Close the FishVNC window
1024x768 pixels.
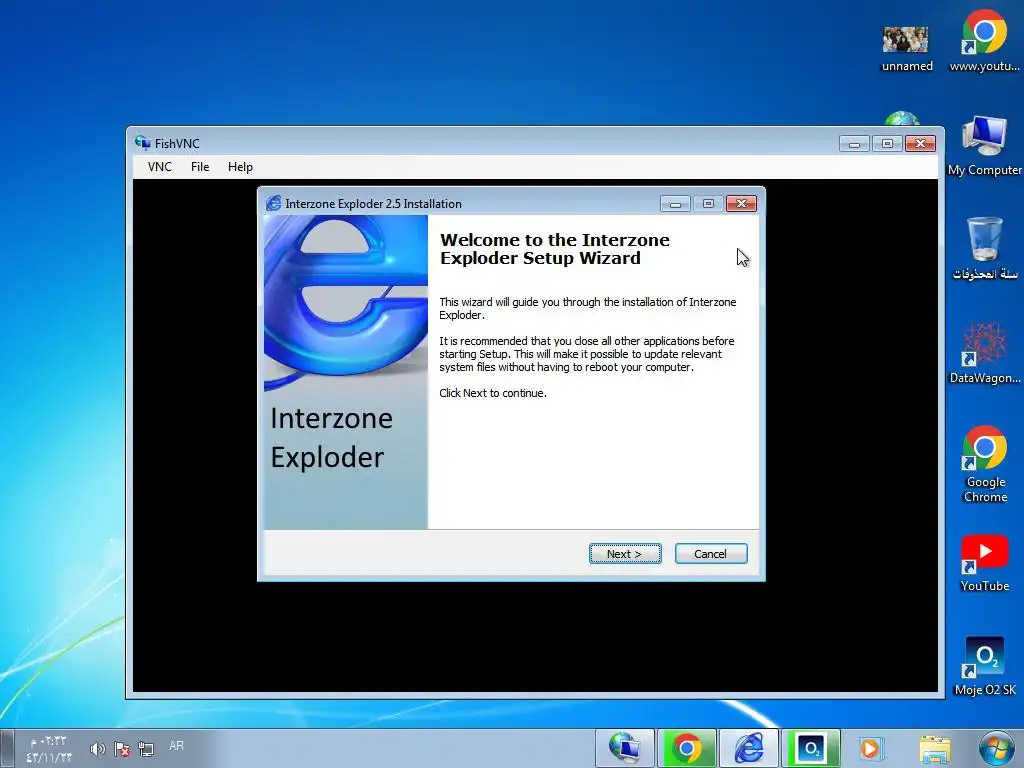pos(920,143)
